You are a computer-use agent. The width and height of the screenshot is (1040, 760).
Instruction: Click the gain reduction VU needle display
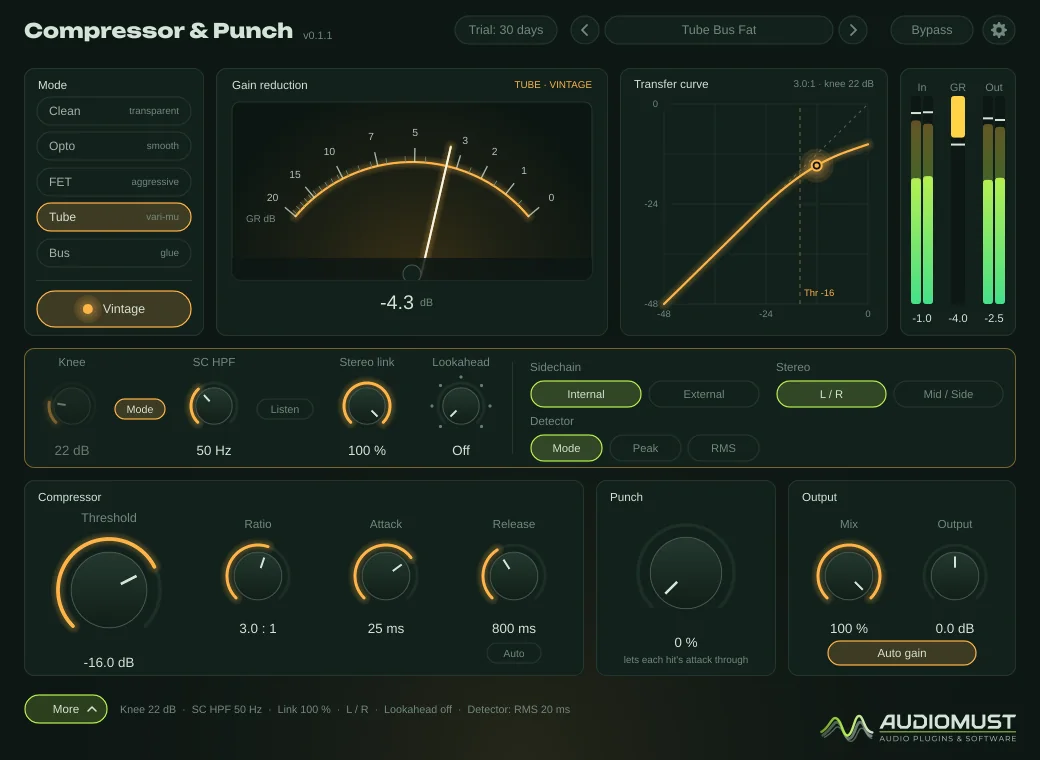412,191
